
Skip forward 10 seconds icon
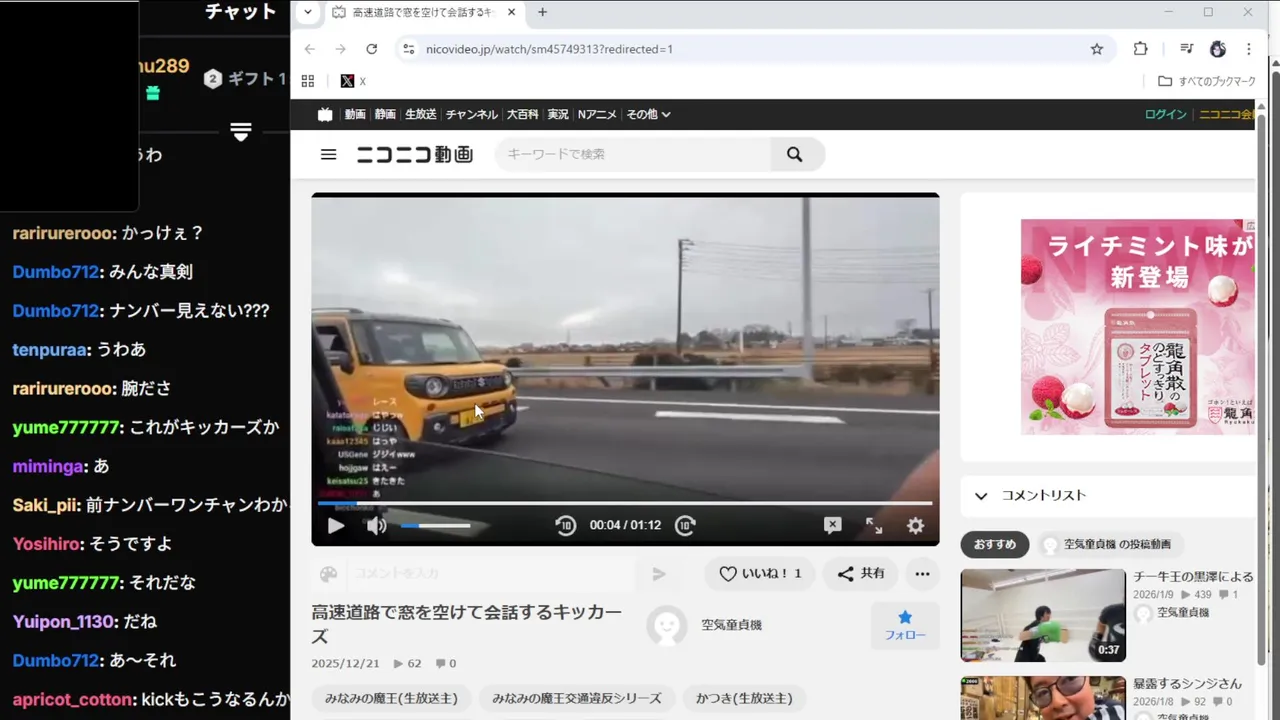[x=685, y=525]
